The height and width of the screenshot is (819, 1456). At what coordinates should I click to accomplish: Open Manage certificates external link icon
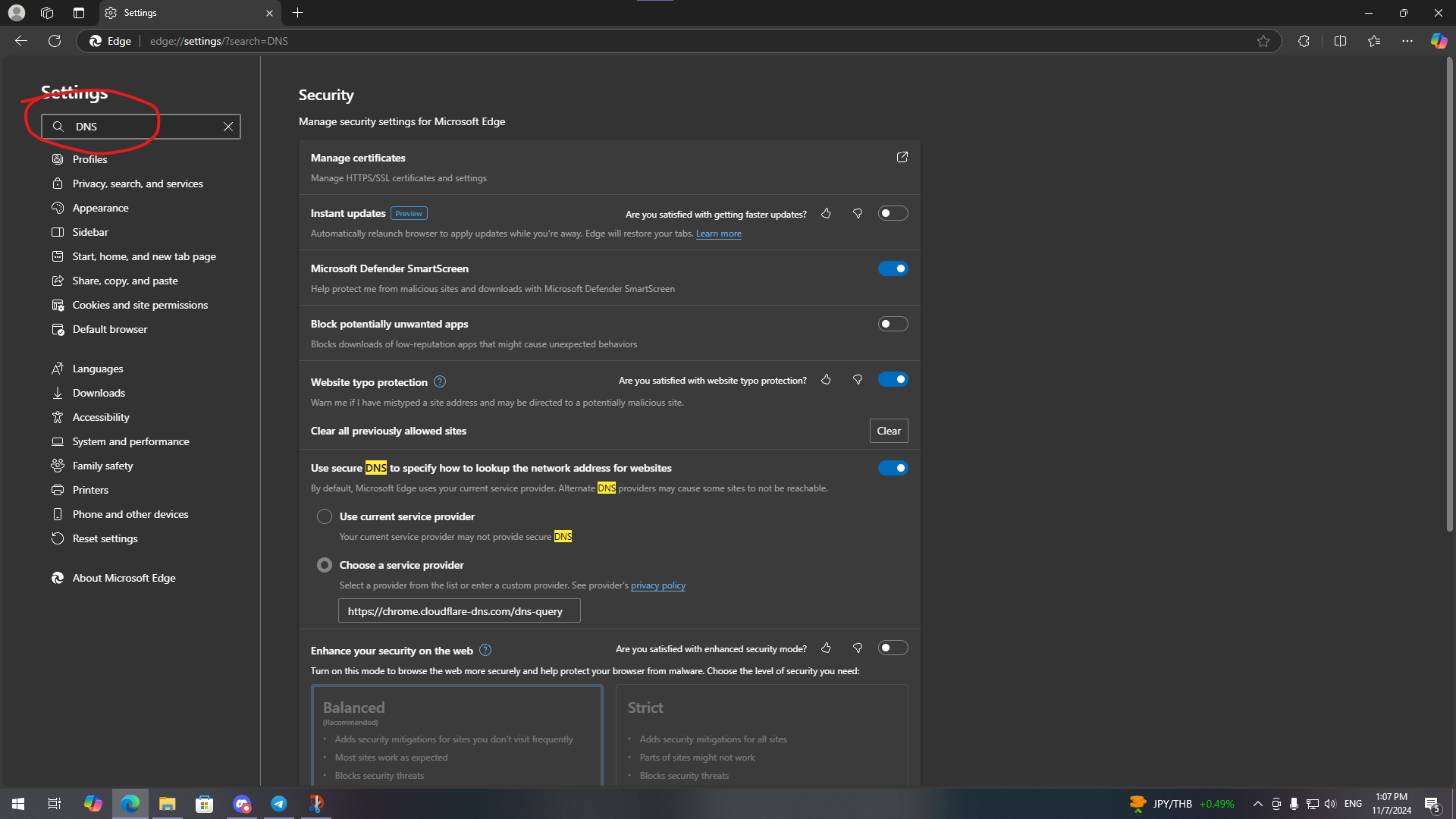click(x=902, y=157)
